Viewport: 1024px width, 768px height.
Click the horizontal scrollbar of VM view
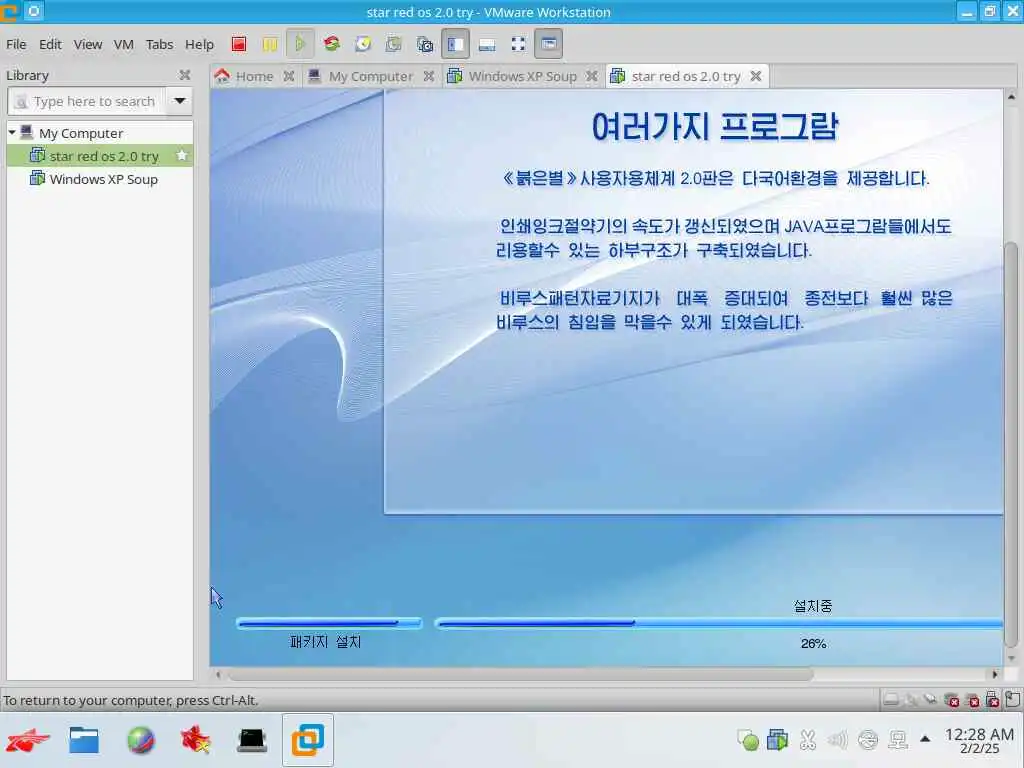tap(519, 674)
